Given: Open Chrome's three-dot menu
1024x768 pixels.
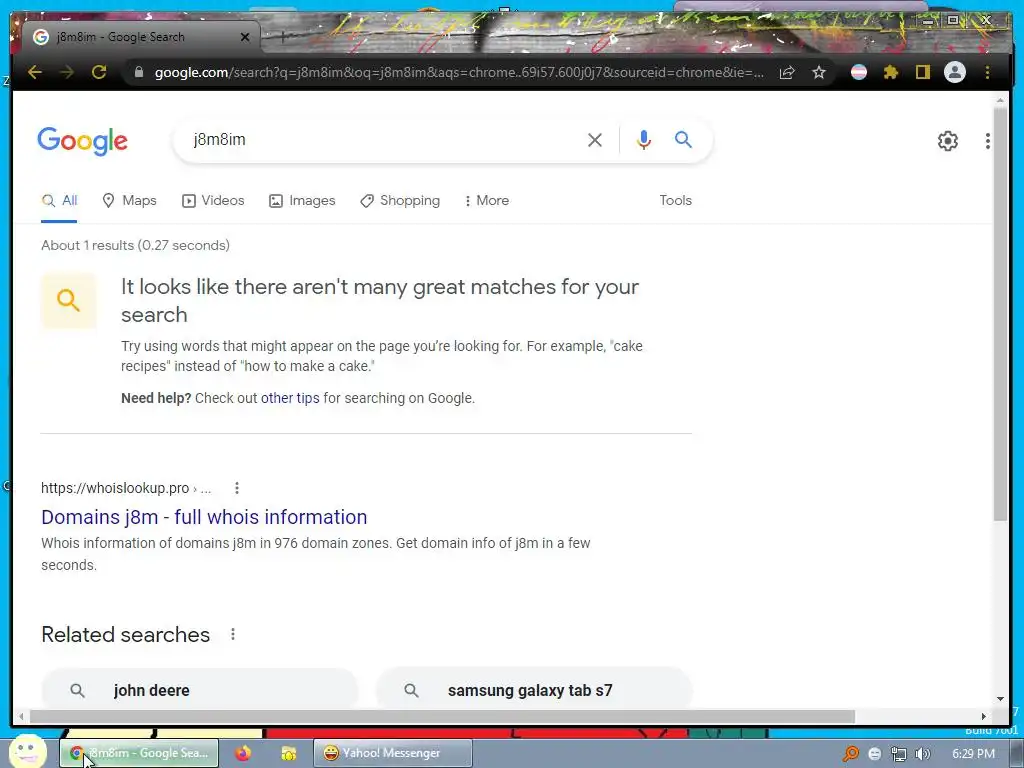Looking at the screenshot, I should [x=987, y=72].
